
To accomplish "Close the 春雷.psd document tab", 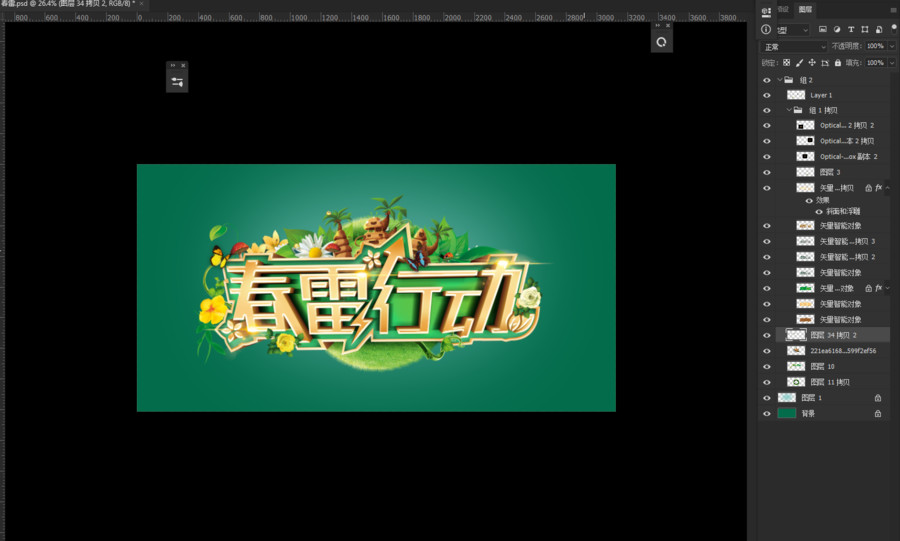I will tap(142, 3).
